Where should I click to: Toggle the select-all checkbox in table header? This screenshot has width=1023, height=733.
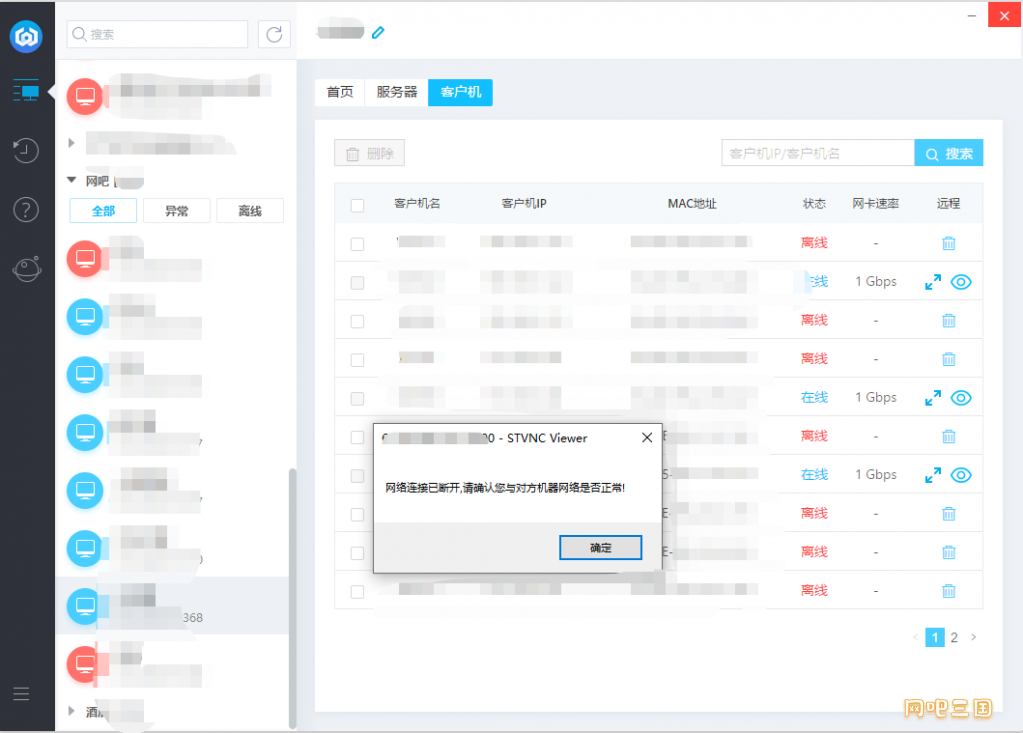click(x=358, y=205)
